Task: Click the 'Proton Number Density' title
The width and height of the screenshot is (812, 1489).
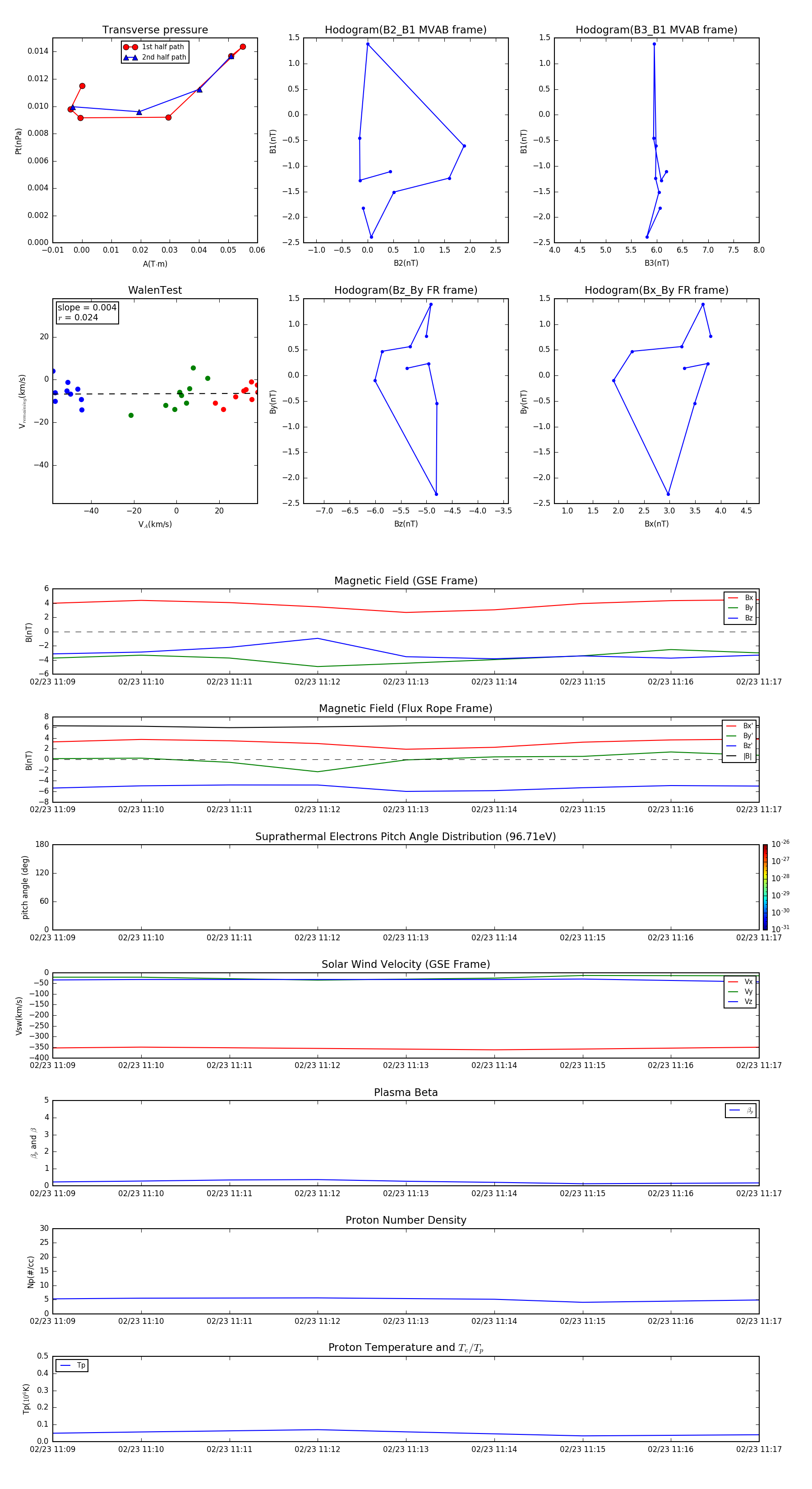Action: [x=406, y=1220]
